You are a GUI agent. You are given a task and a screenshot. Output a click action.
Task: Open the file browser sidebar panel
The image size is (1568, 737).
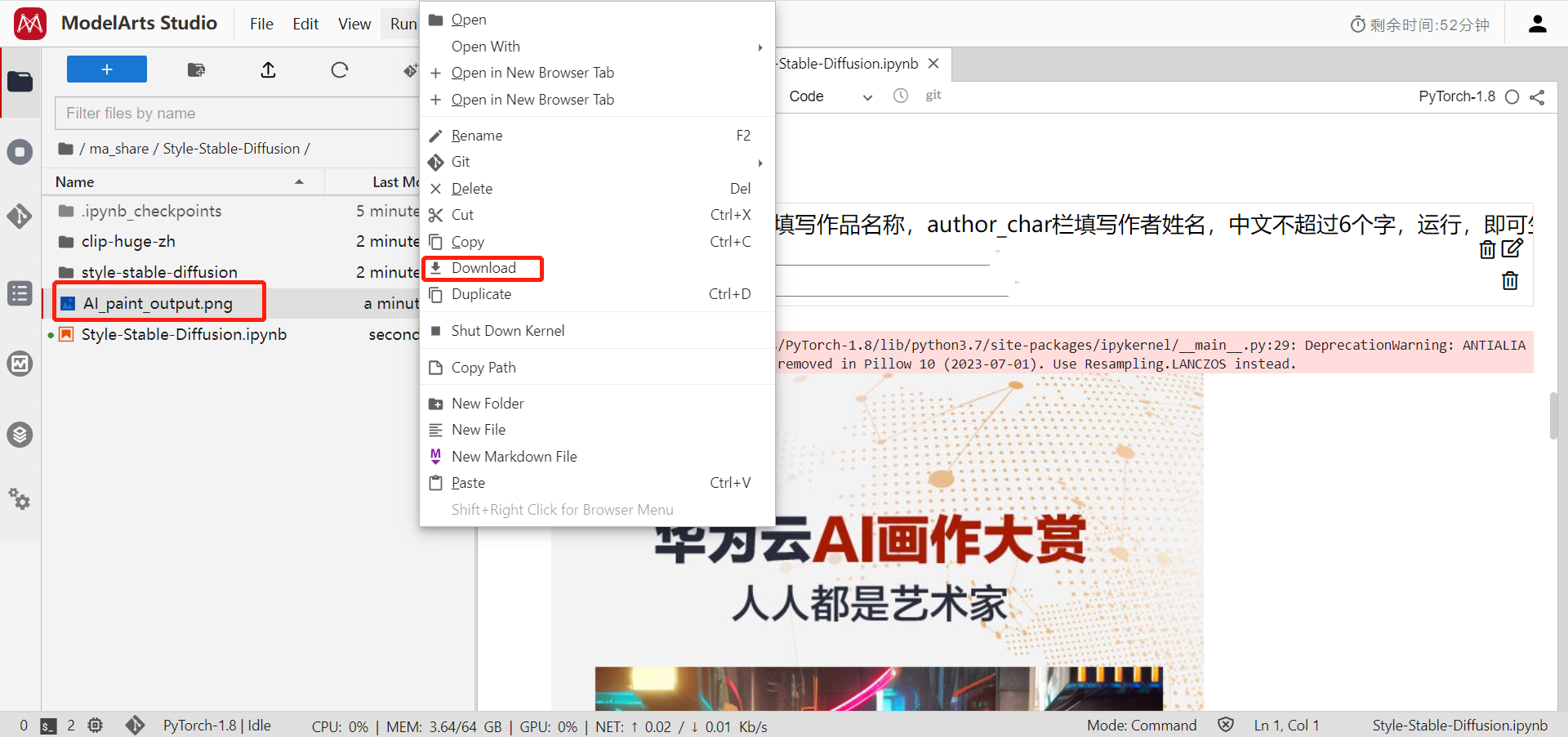pos(20,82)
